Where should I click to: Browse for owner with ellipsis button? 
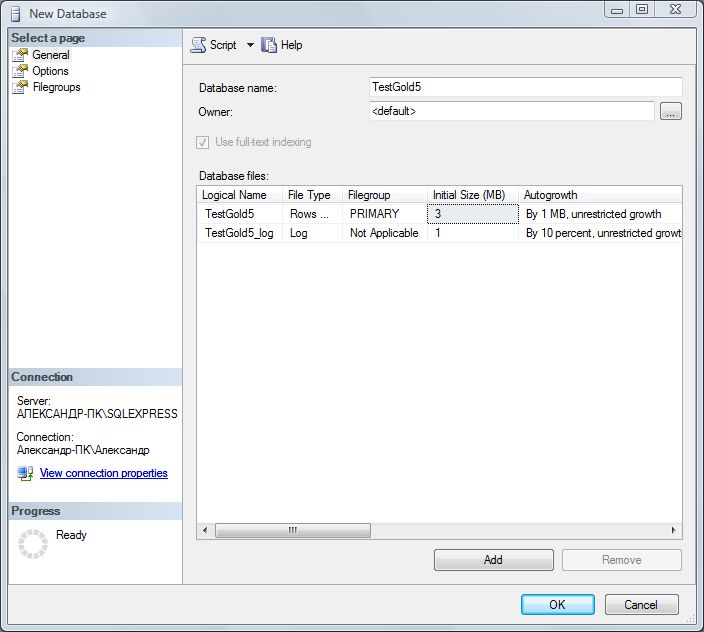click(671, 112)
